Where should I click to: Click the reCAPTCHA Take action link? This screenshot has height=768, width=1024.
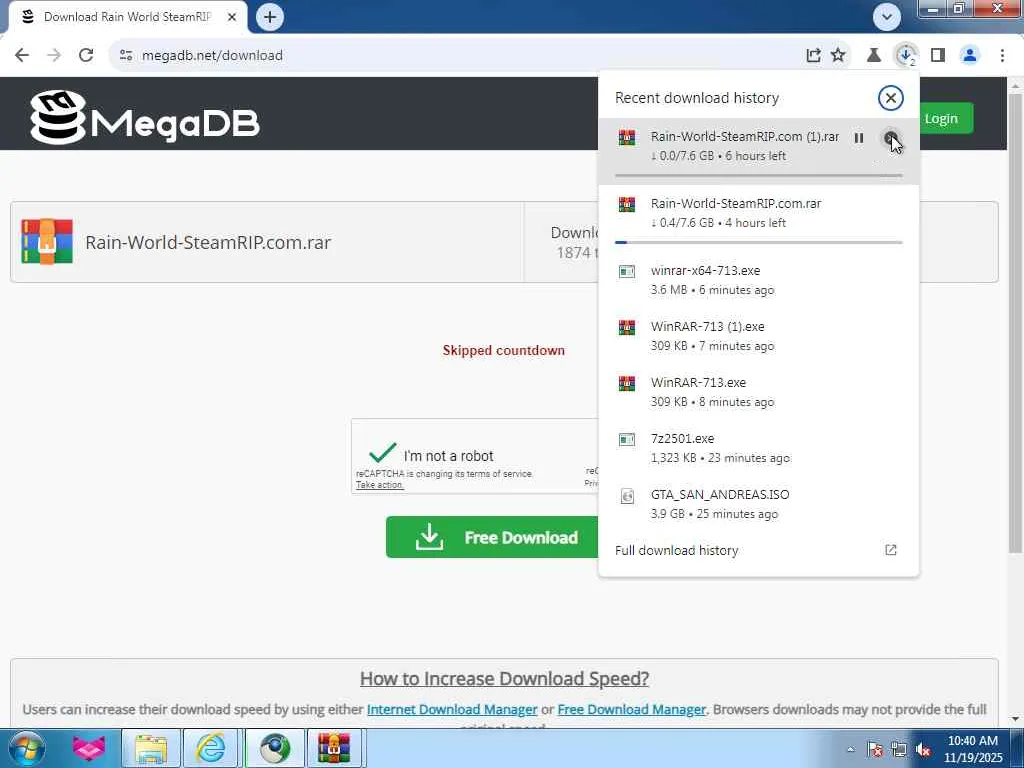tap(379, 485)
